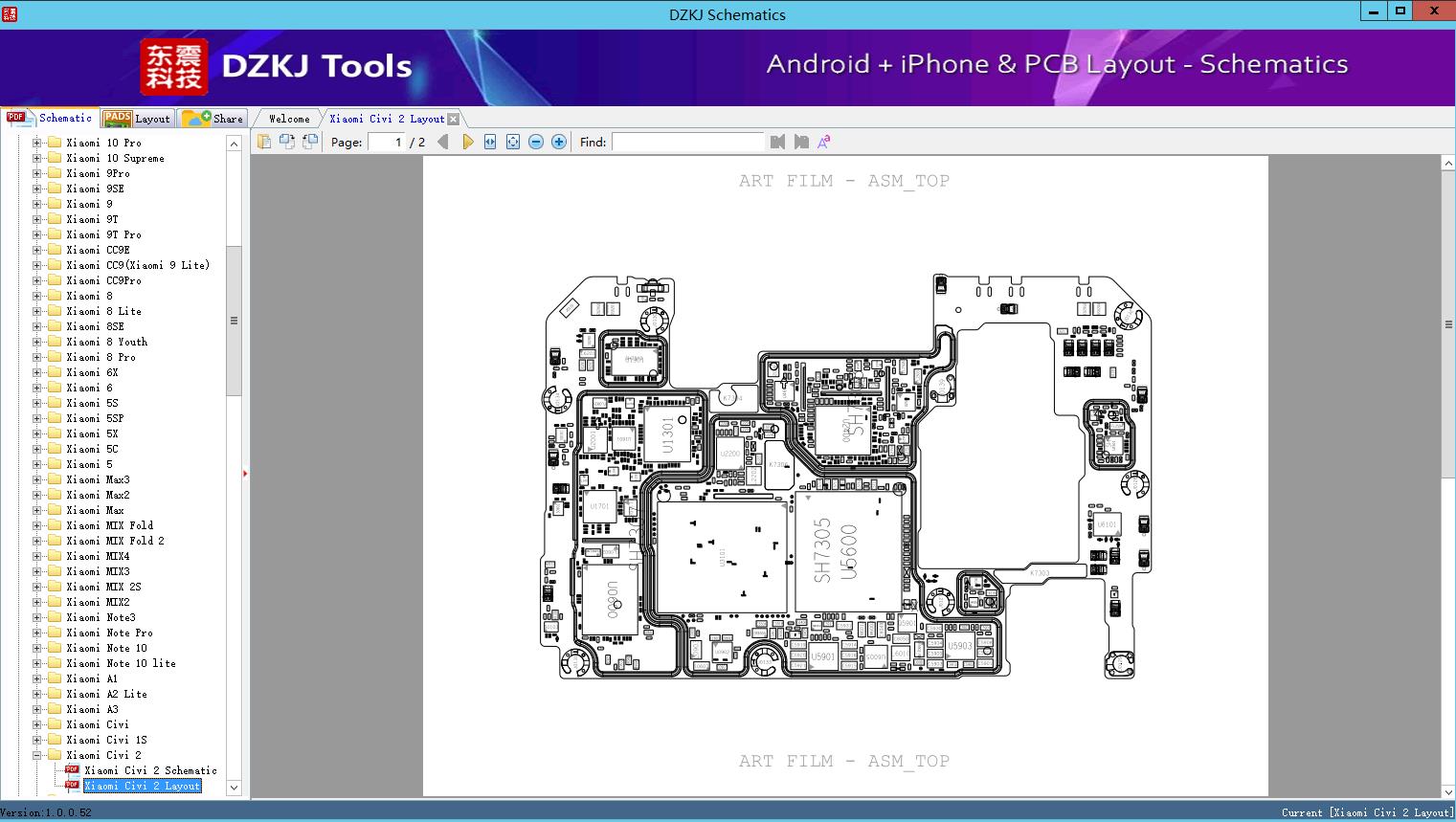The height and width of the screenshot is (822, 1456).
Task: Click the folder icon for Xiaomi 8 Youth
Action: coord(55,342)
